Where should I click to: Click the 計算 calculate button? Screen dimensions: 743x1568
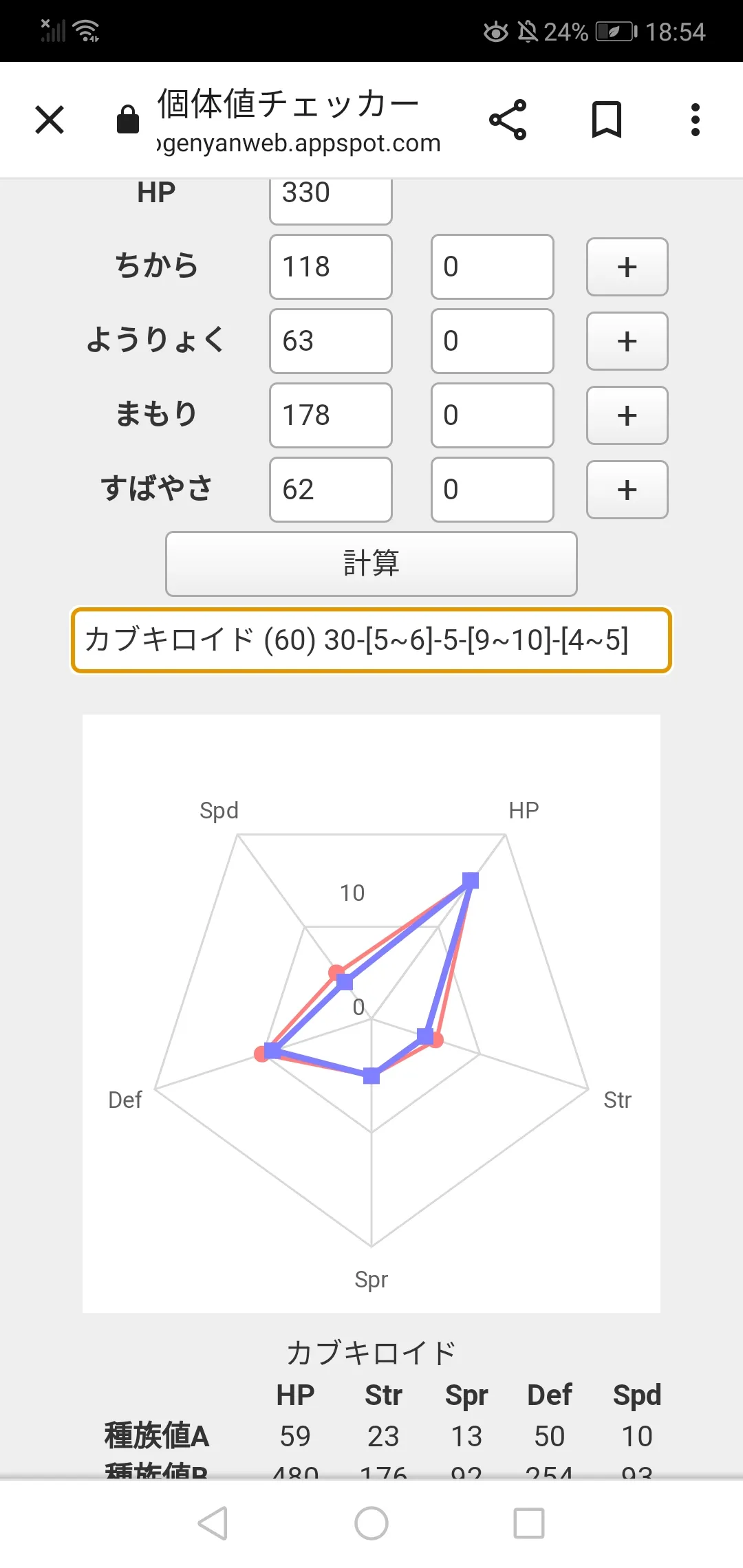click(371, 563)
